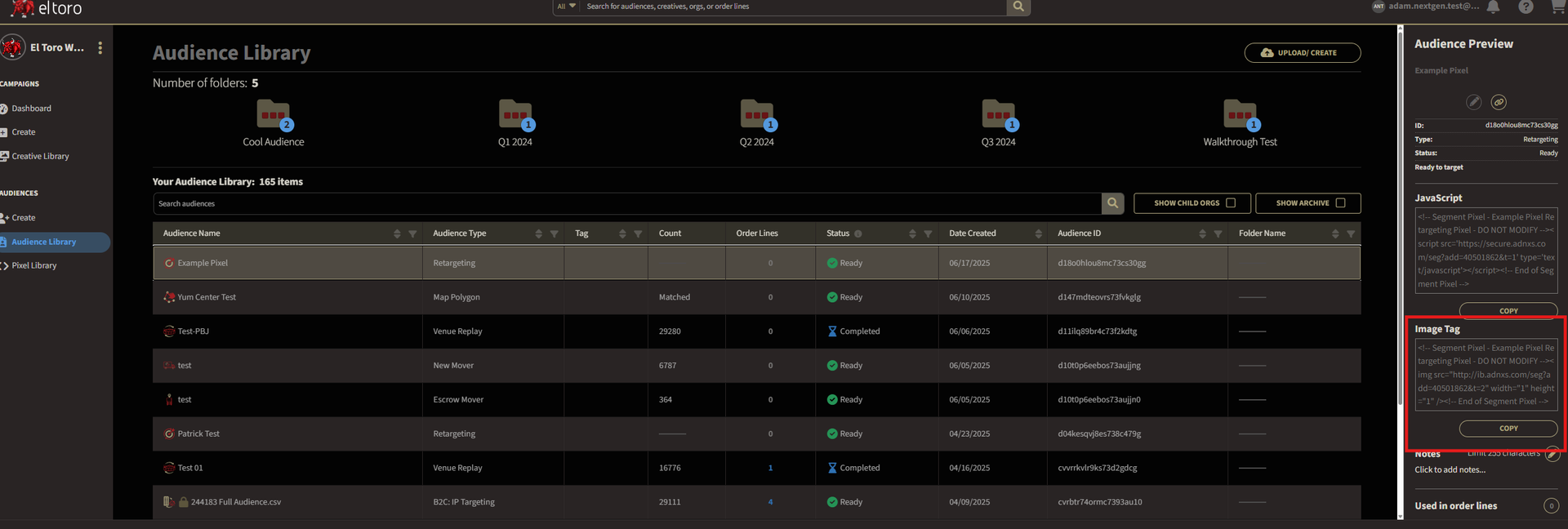The image size is (1568, 529).
Task: Click the user avatar beside adam.nextgen.test
Action: [1379, 7]
